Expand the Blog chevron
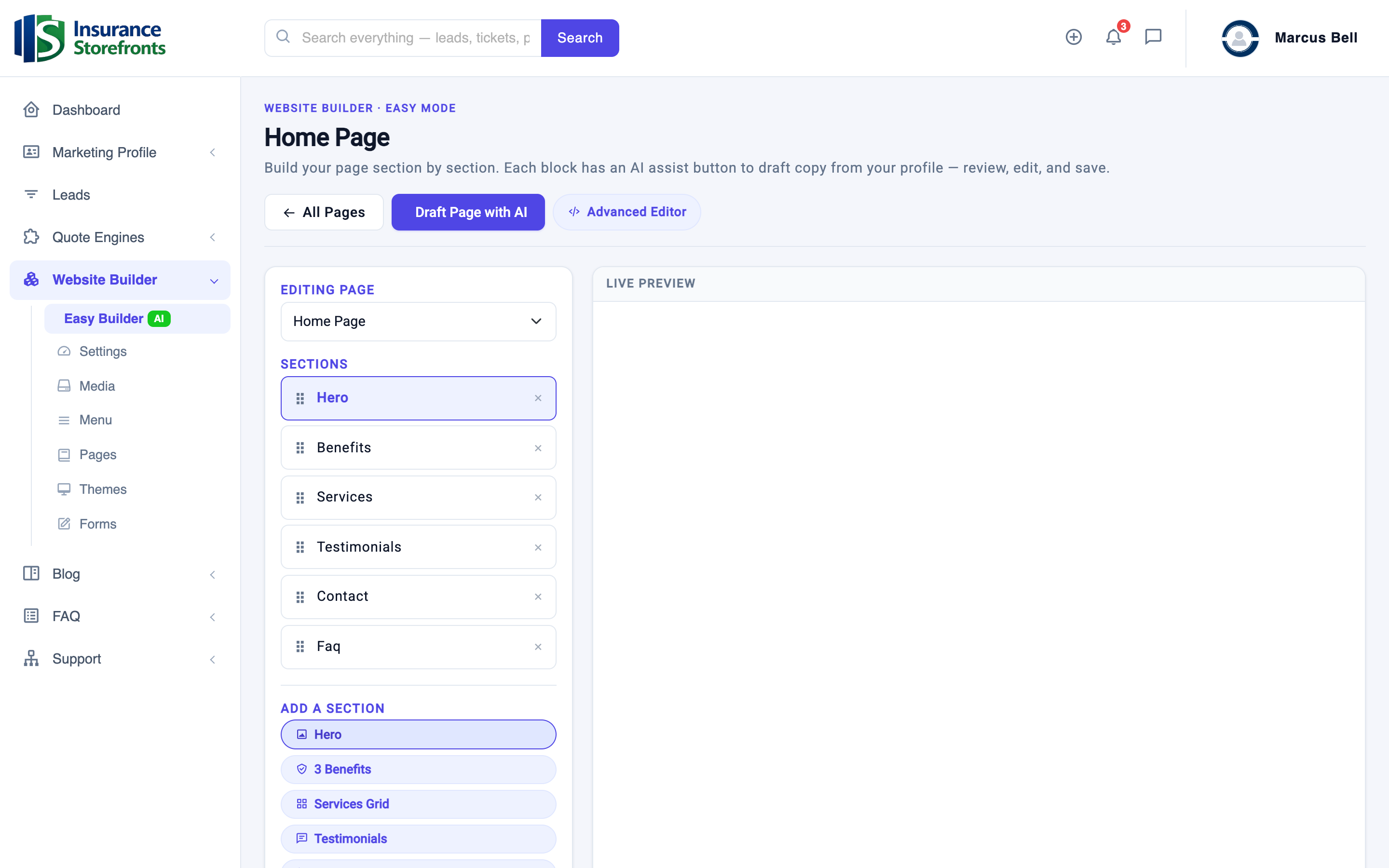Screen dimensions: 1389x868 pos(213,575)
